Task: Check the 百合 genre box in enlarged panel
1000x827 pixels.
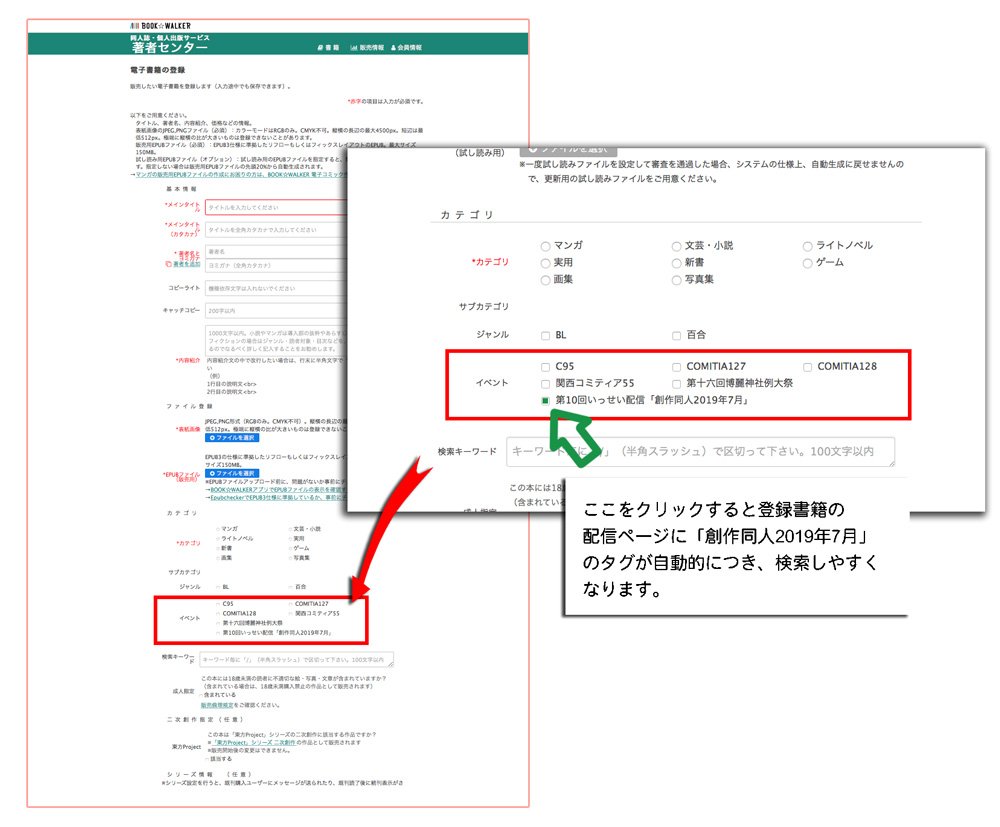Action: [677, 335]
